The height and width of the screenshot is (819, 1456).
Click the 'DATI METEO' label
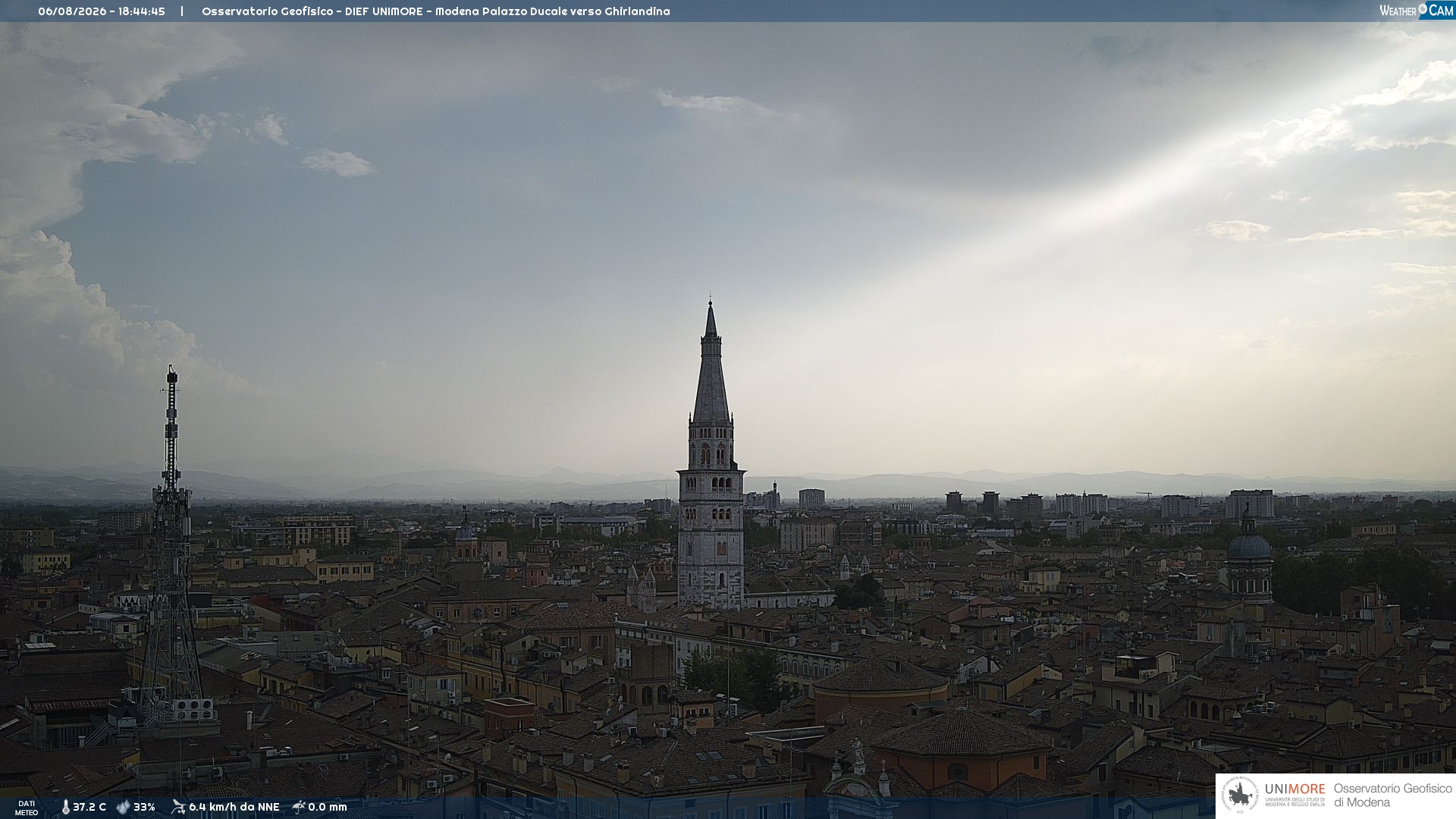27,808
